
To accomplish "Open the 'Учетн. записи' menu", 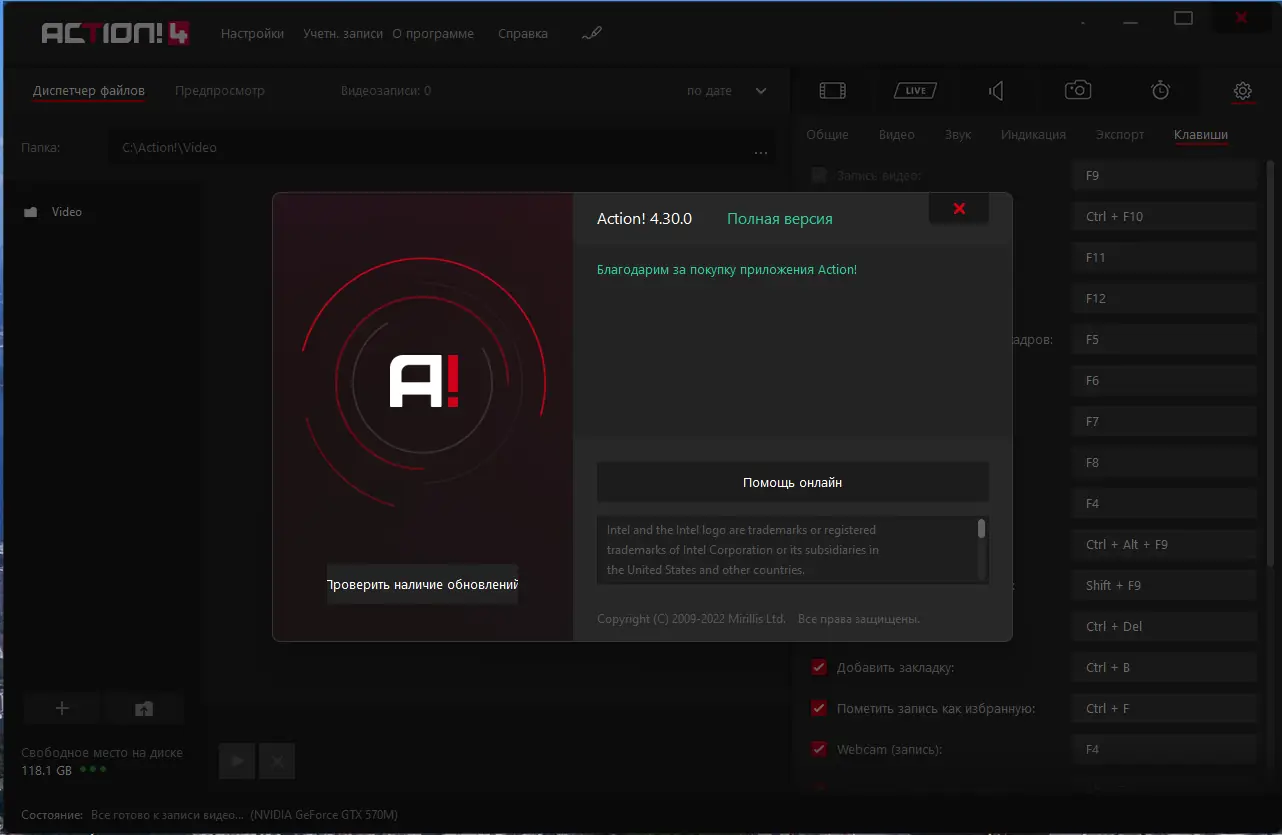I will (343, 33).
